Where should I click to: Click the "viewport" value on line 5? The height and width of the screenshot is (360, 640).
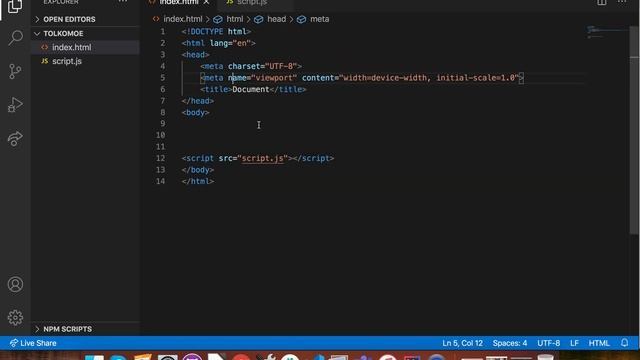[x=274, y=78]
